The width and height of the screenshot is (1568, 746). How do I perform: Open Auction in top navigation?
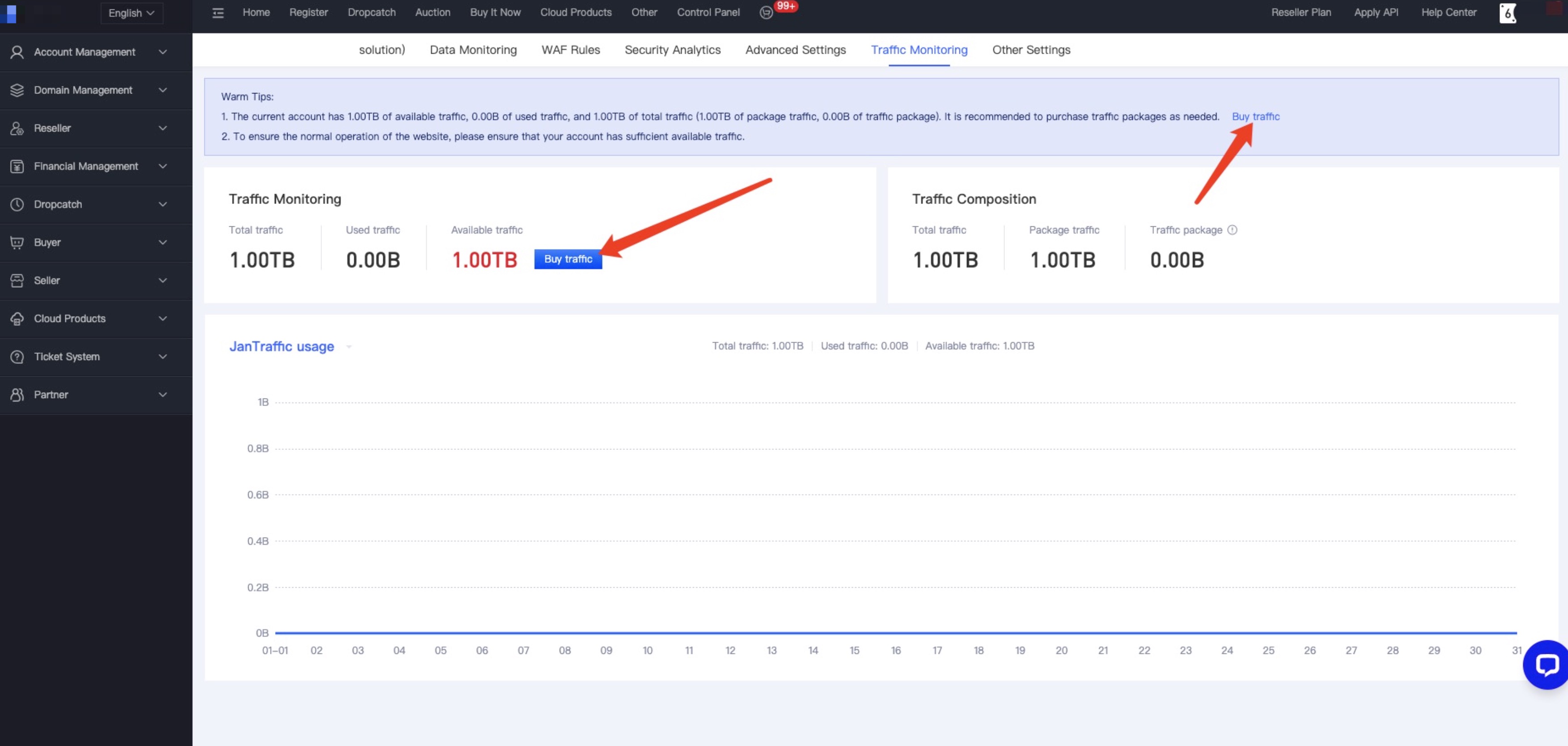coord(433,12)
